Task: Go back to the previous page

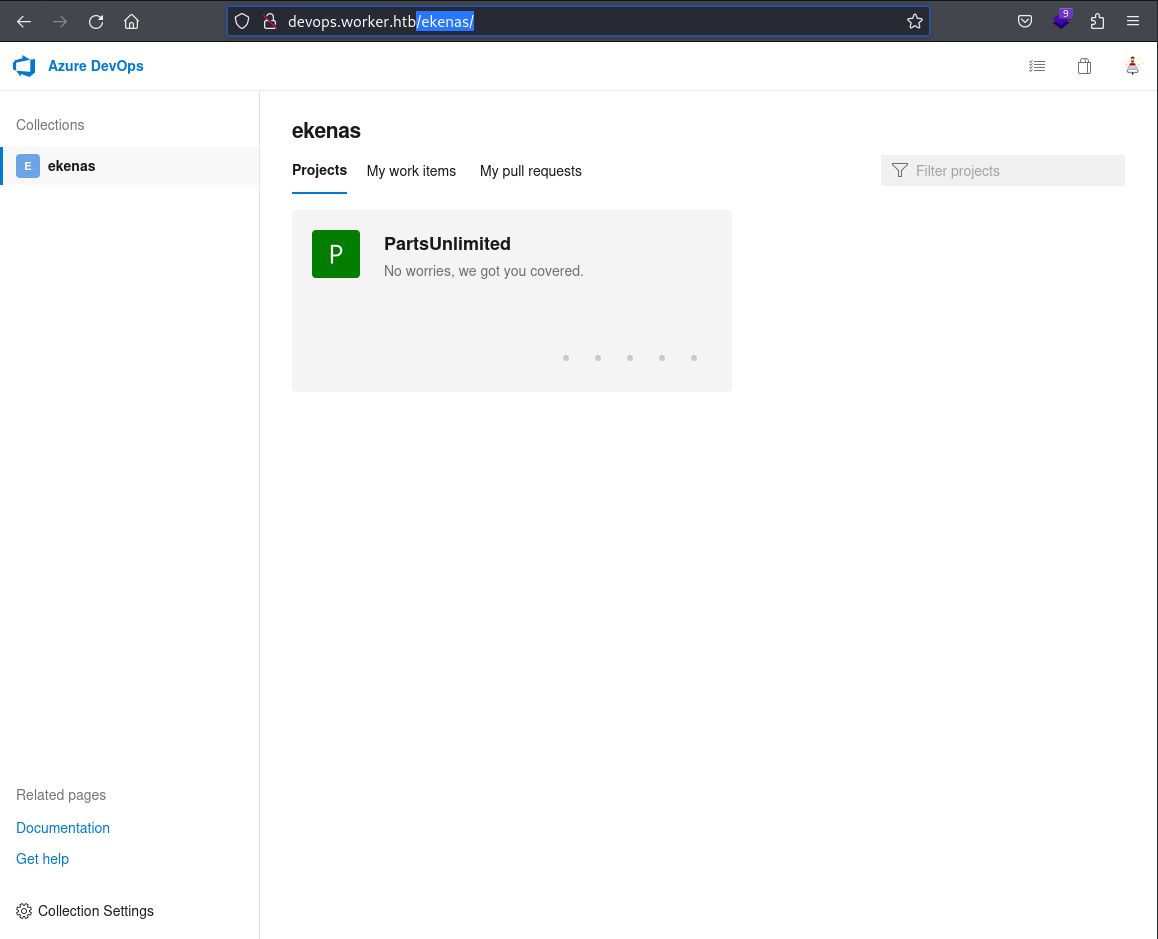Action: 24,21
